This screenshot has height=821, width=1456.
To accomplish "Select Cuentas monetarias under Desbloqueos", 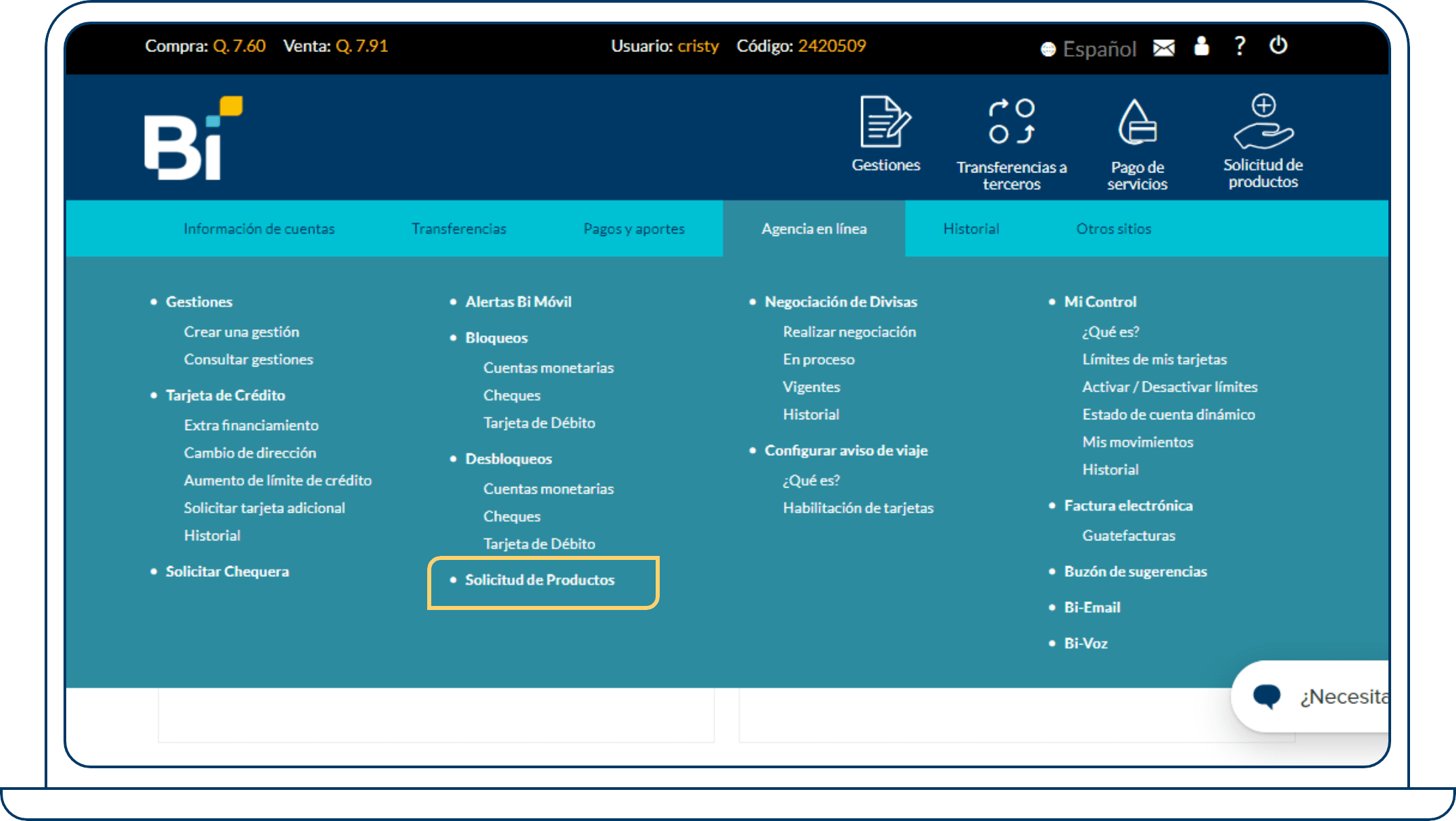I will 548,488.
